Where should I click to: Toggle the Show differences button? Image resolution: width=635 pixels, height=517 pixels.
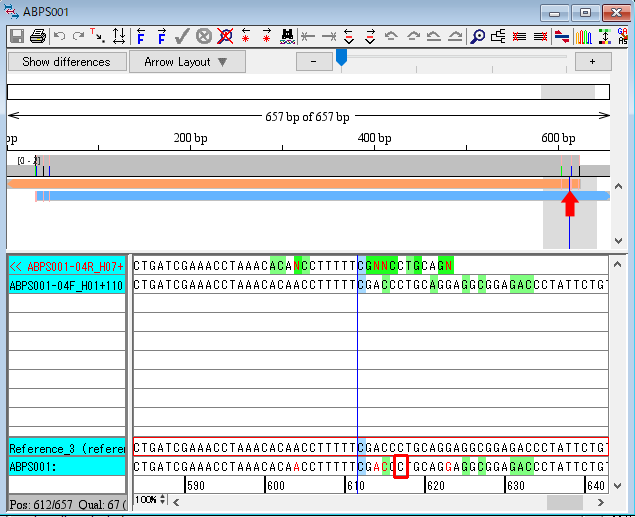coord(66,62)
